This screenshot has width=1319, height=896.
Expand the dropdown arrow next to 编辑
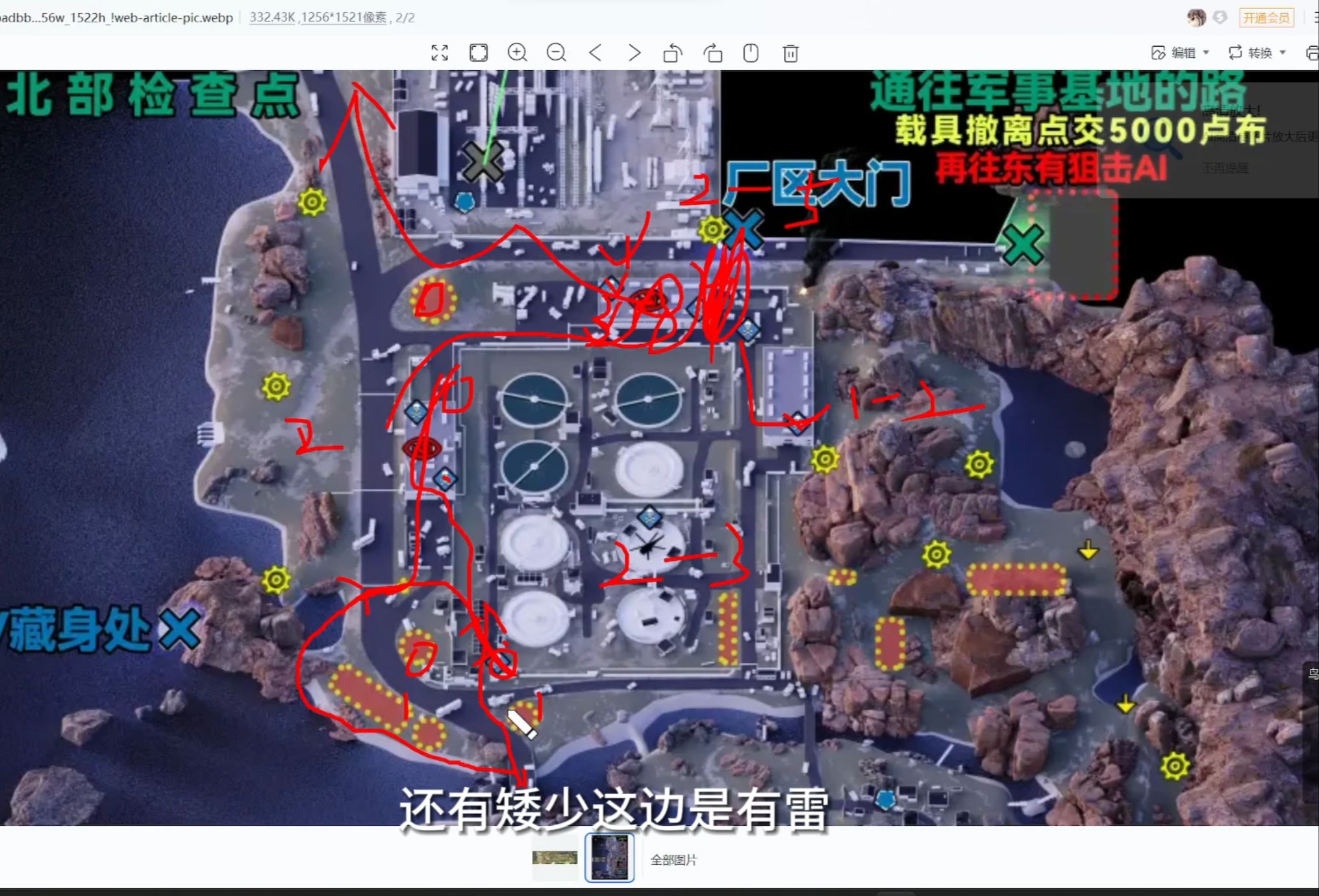click(1206, 53)
